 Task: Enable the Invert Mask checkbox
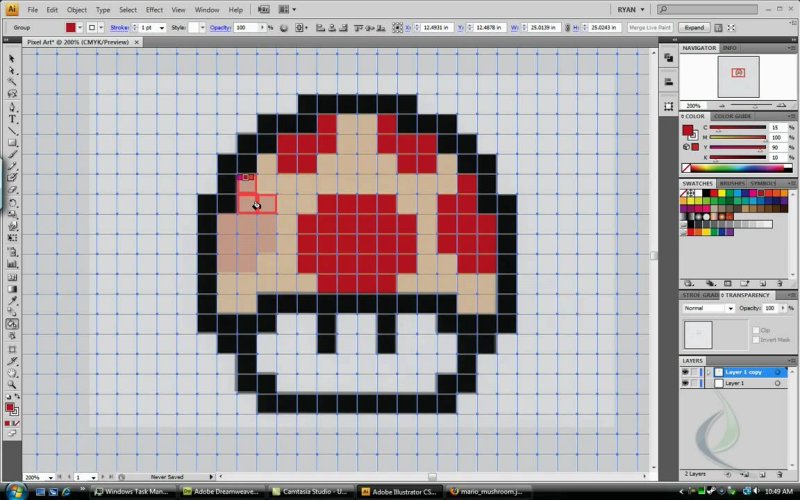(x=756, y=340)
